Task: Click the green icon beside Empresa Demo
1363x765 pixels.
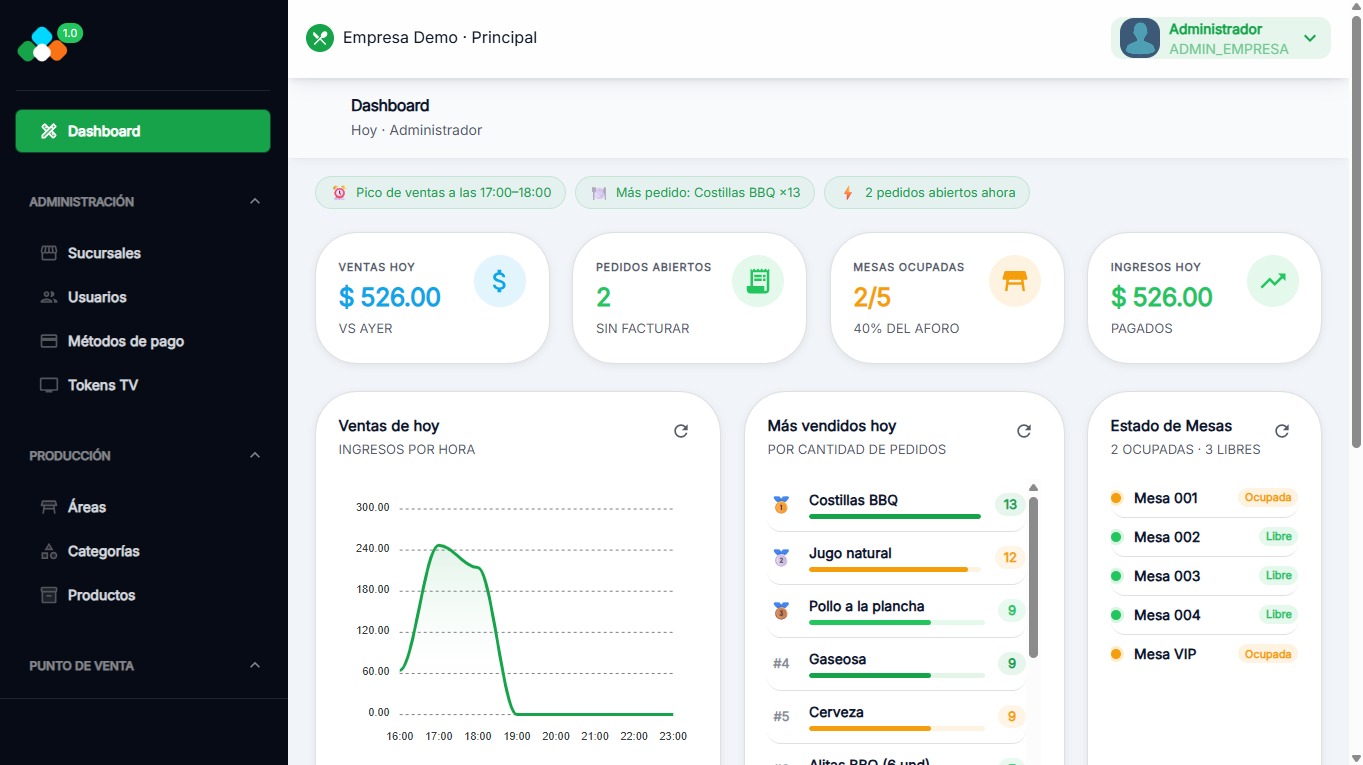Action: [319, 37]
